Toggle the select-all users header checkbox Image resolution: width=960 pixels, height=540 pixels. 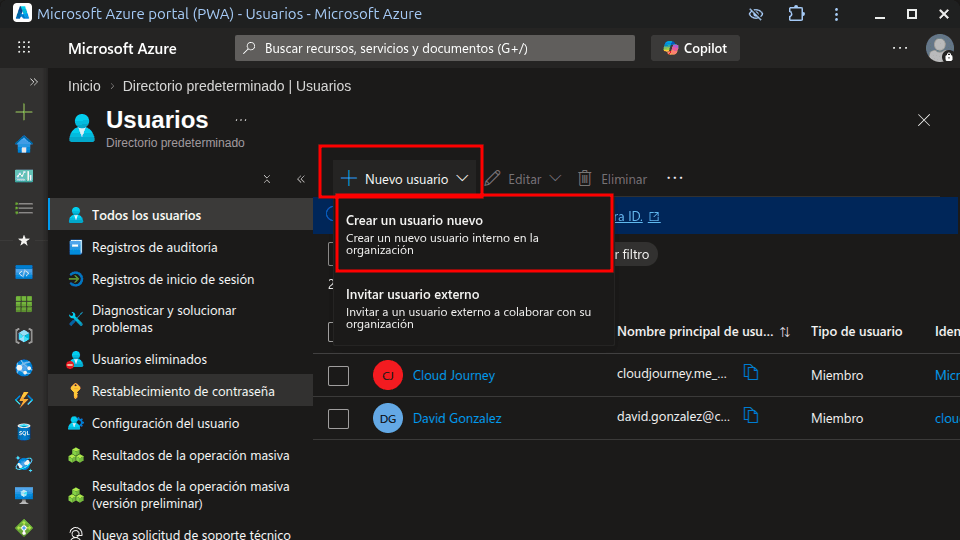[x=330, y=332]
